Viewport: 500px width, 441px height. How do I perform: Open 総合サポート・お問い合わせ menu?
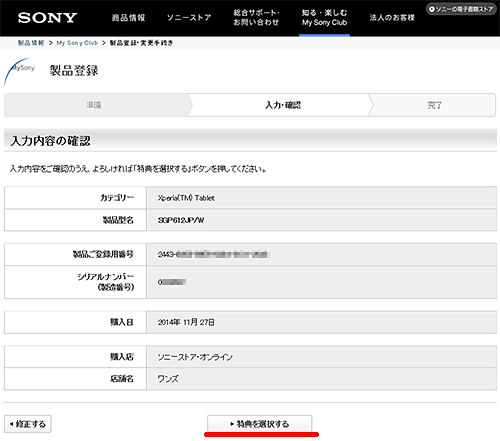pyautogui.click(x=256, y=18)
